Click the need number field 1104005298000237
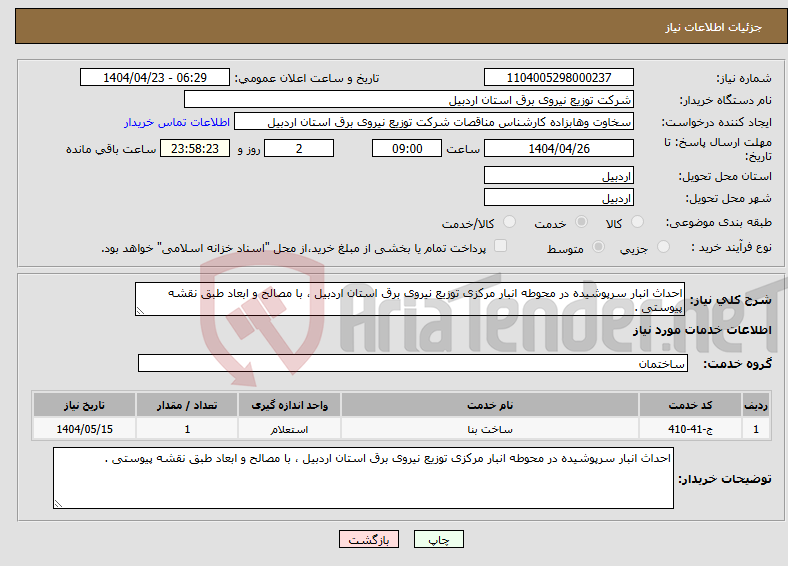Image resolution: width=788 pixels, height=566 pixels. tap(559, 77)
